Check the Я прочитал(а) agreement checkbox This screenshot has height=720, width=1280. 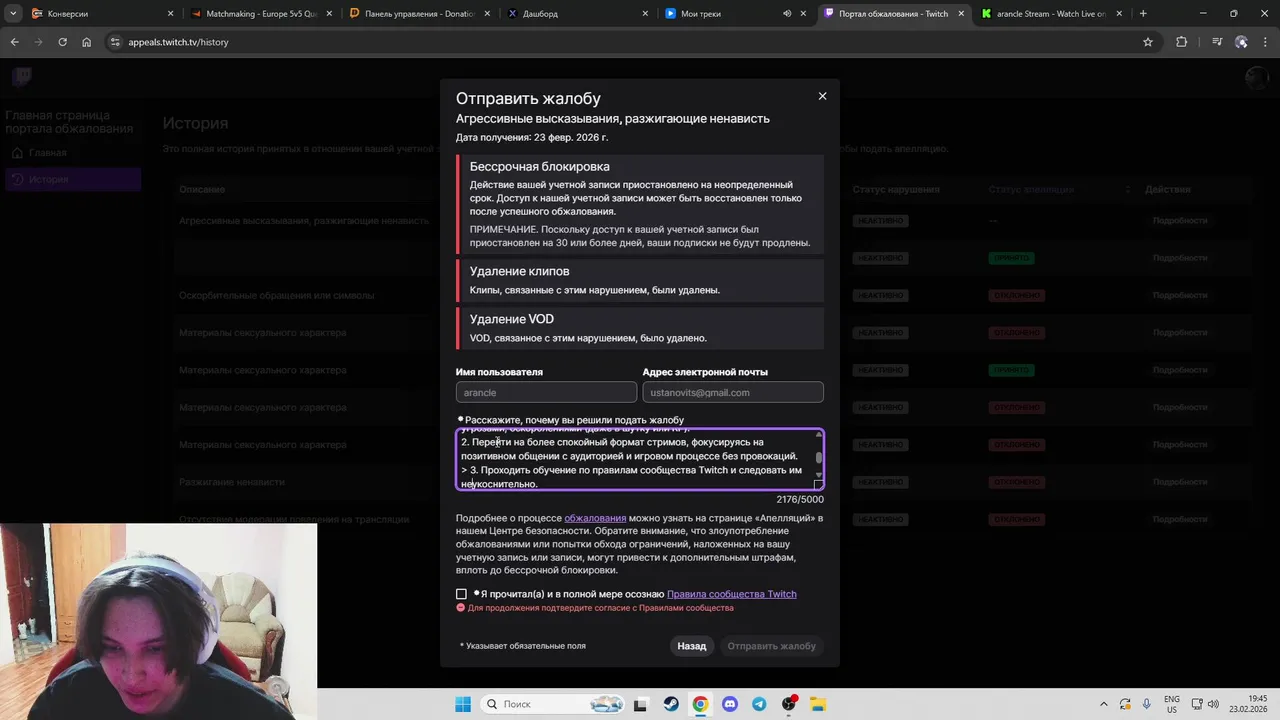(x=461, y=594)
